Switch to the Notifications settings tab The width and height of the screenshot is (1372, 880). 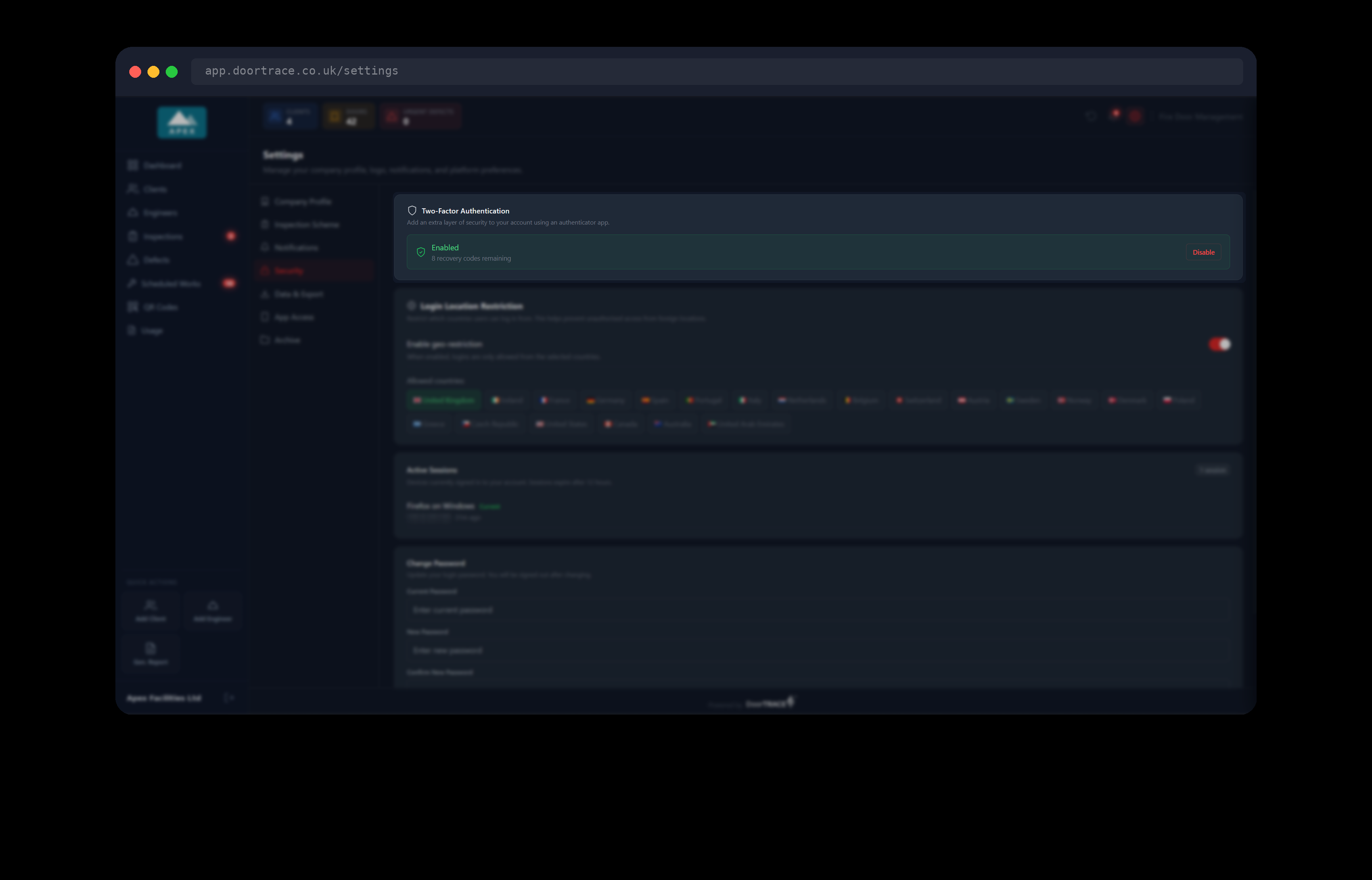314,248
